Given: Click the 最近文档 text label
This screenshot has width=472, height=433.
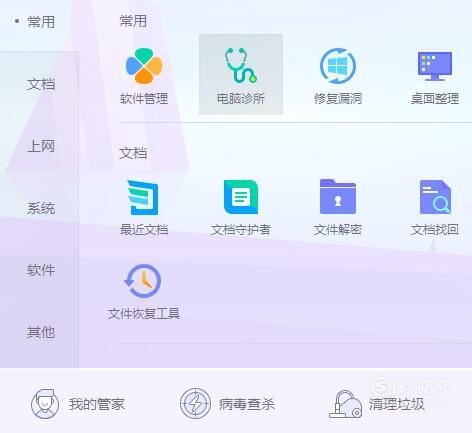Looking at the screenshot, I should point(144,230).
